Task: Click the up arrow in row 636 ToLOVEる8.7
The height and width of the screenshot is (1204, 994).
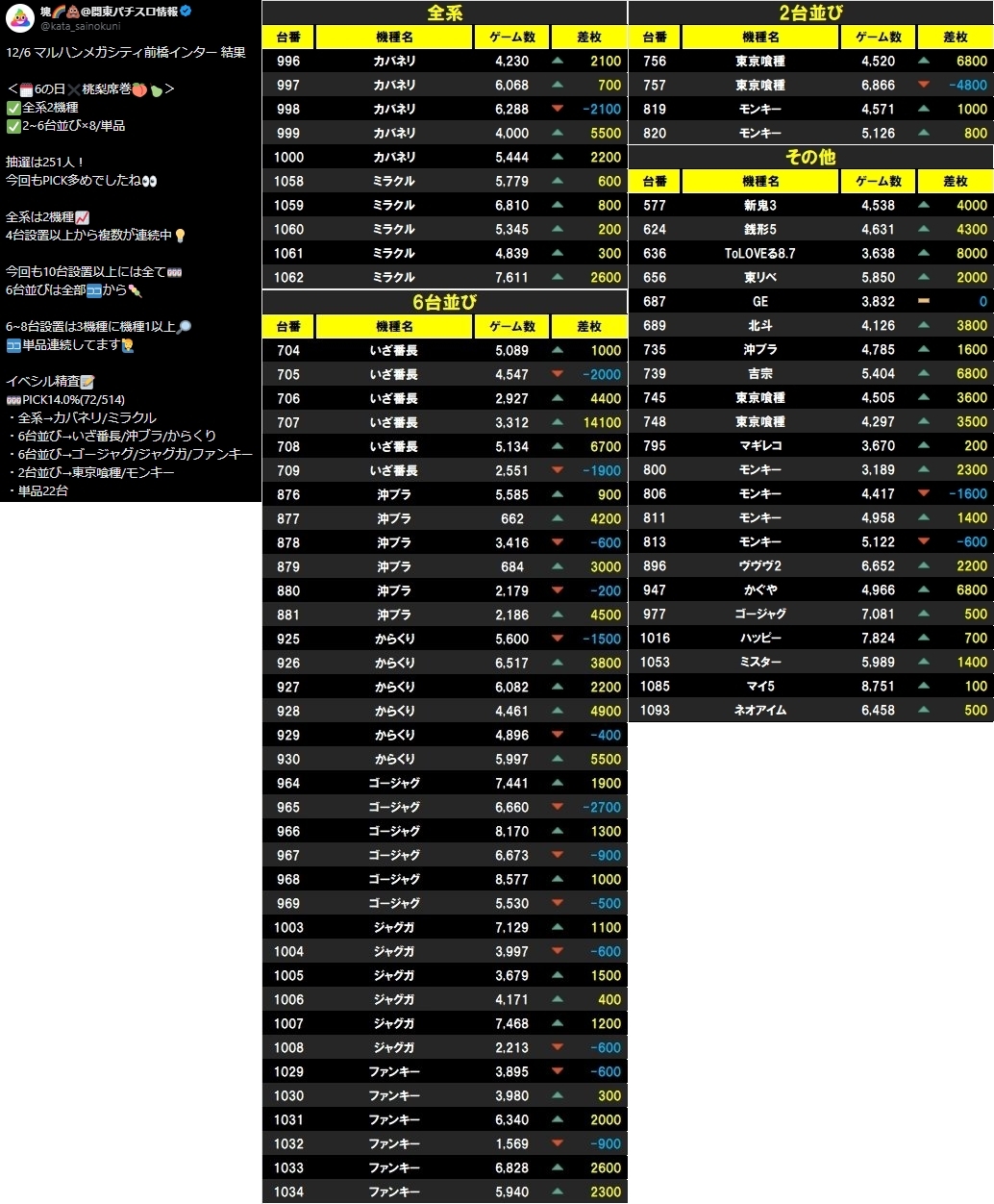Action: [924, 253]
